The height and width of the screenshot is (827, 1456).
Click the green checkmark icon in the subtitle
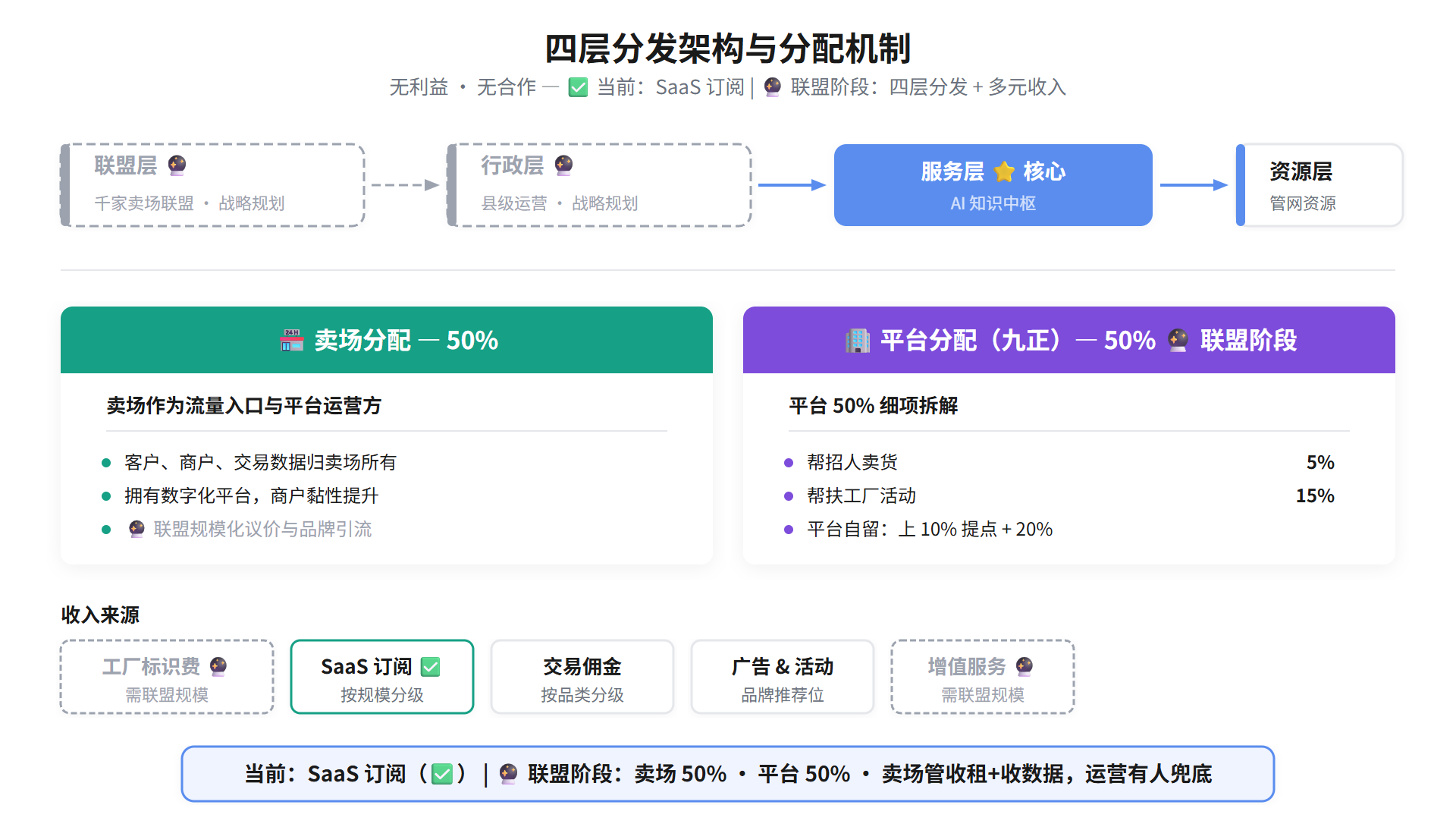578,88
